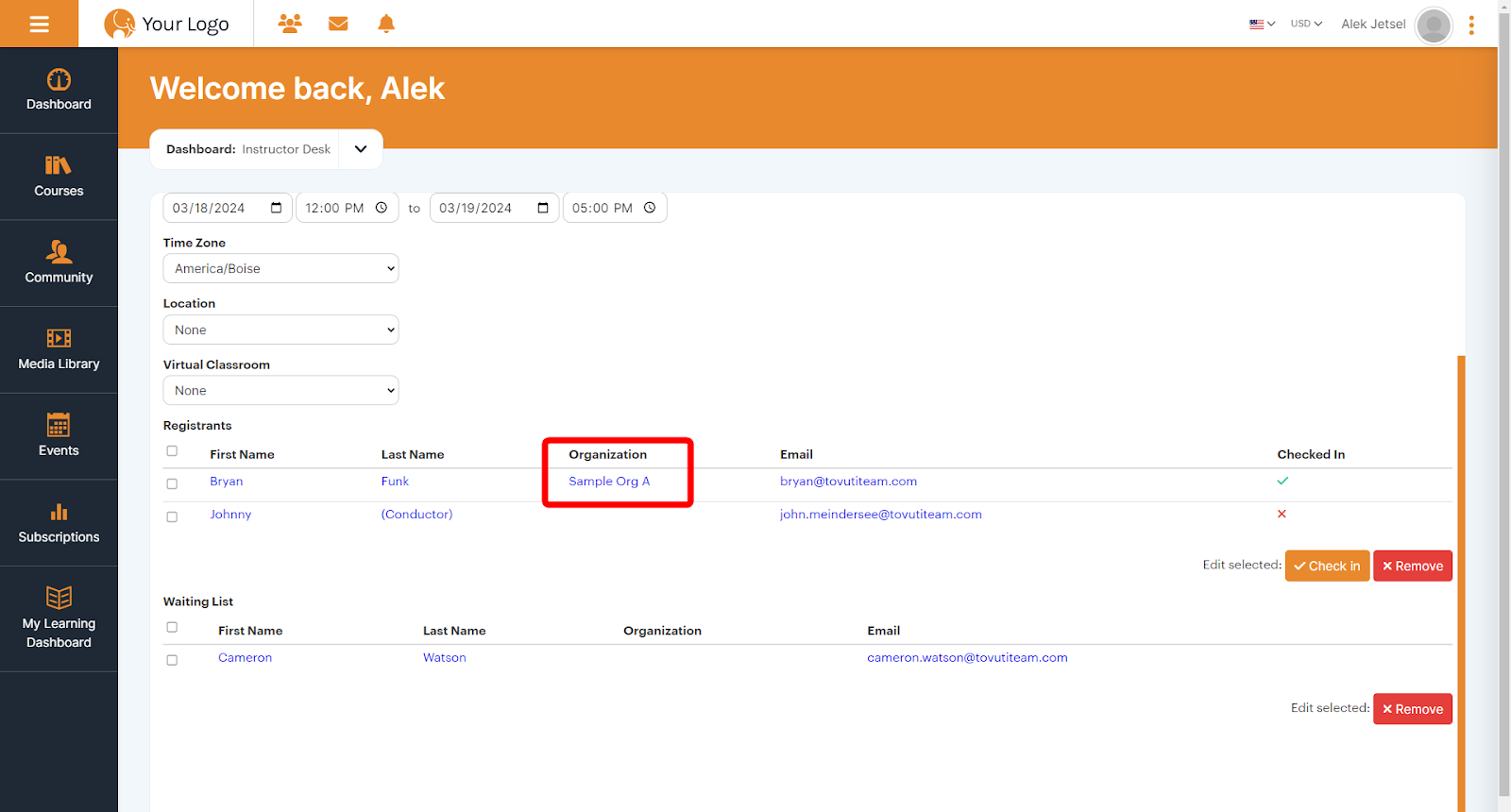Open clock picker for start time
Image resolution: width=1511 pixels, height=812 pixels.
click(382, 208)
